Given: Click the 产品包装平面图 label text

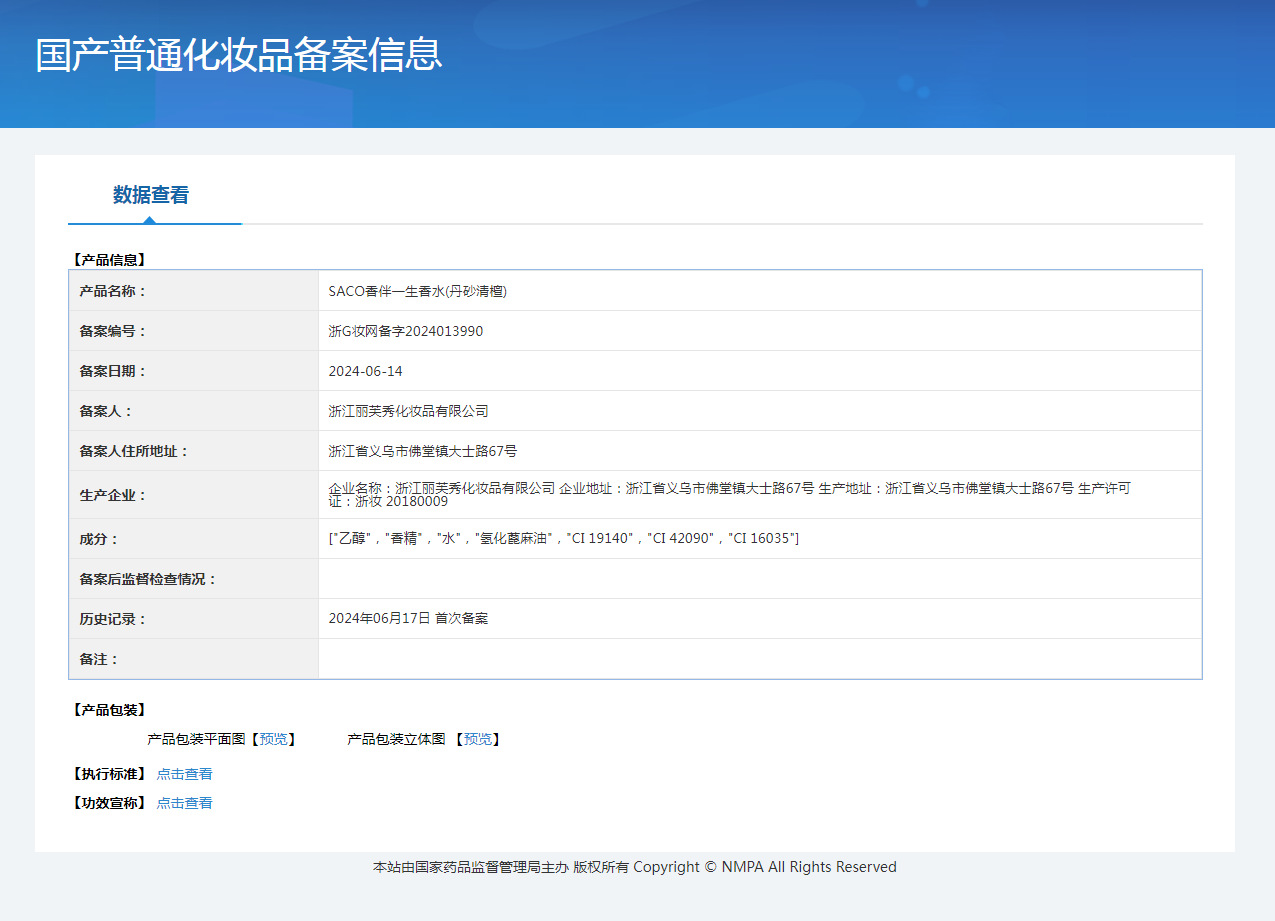Looking at the screenshot, I should 196,739.
